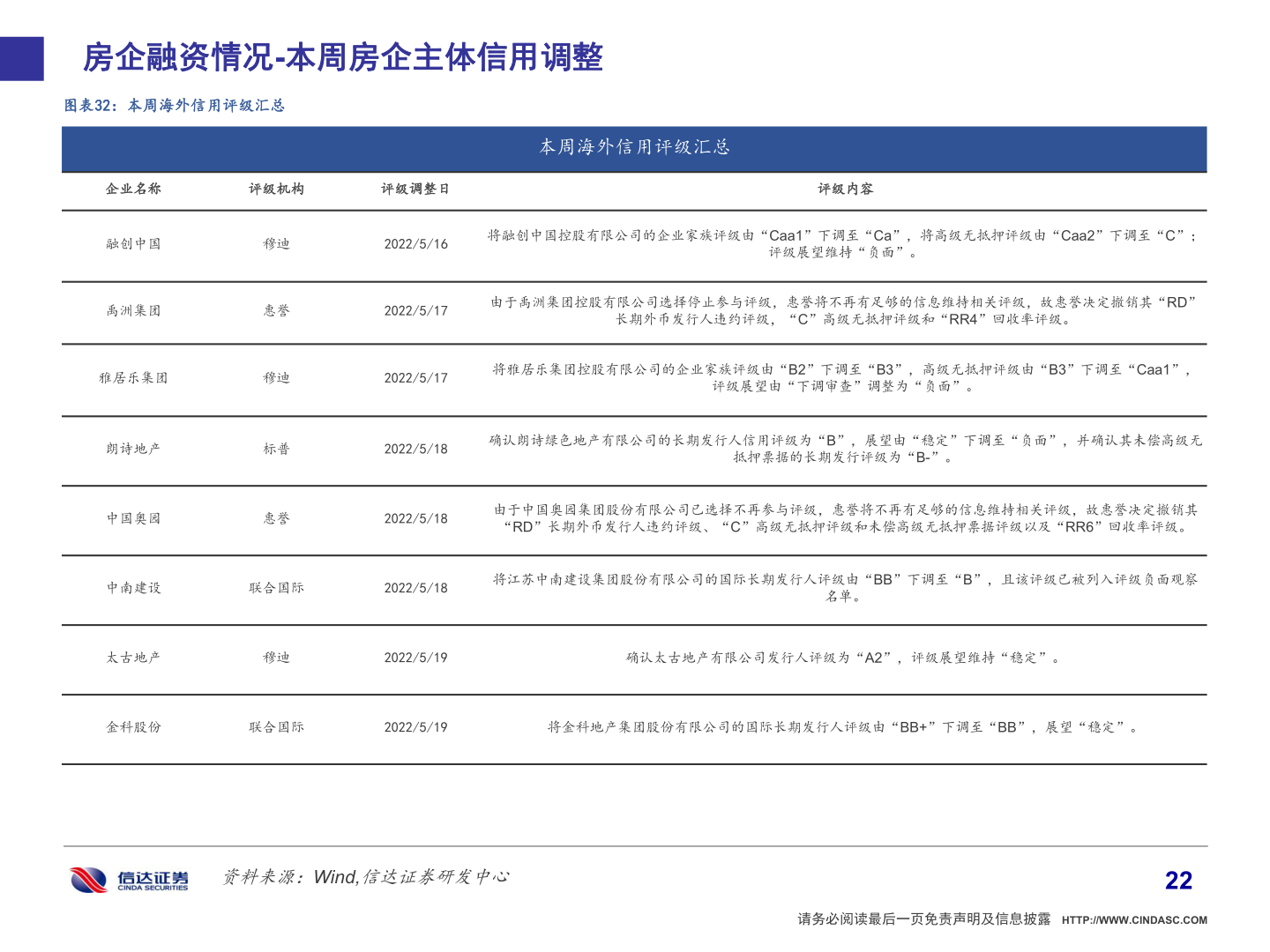Click the 太古地产 company cell

coord(133,658)
